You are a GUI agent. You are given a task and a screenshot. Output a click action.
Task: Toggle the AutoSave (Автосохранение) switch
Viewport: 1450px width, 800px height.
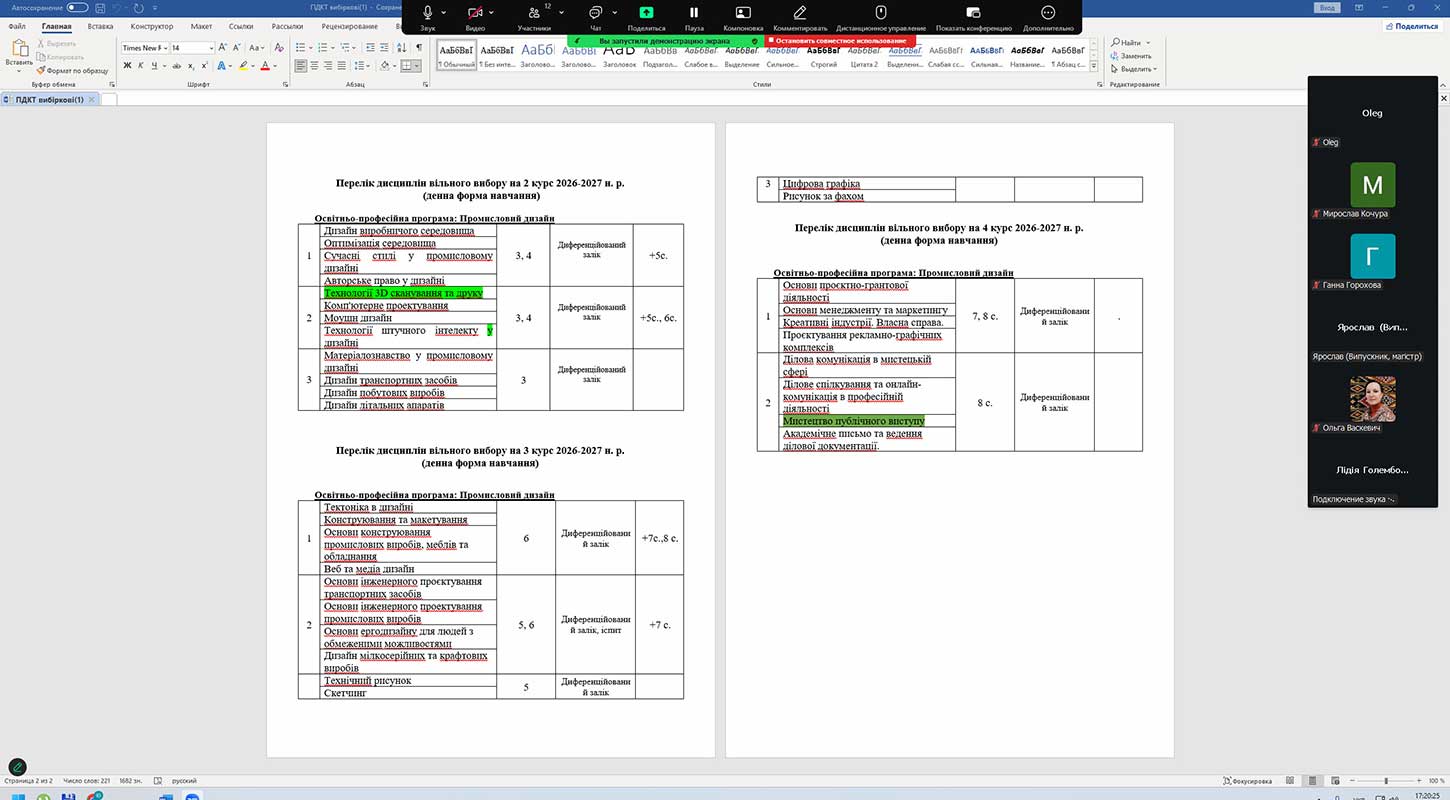pos(78,7)
